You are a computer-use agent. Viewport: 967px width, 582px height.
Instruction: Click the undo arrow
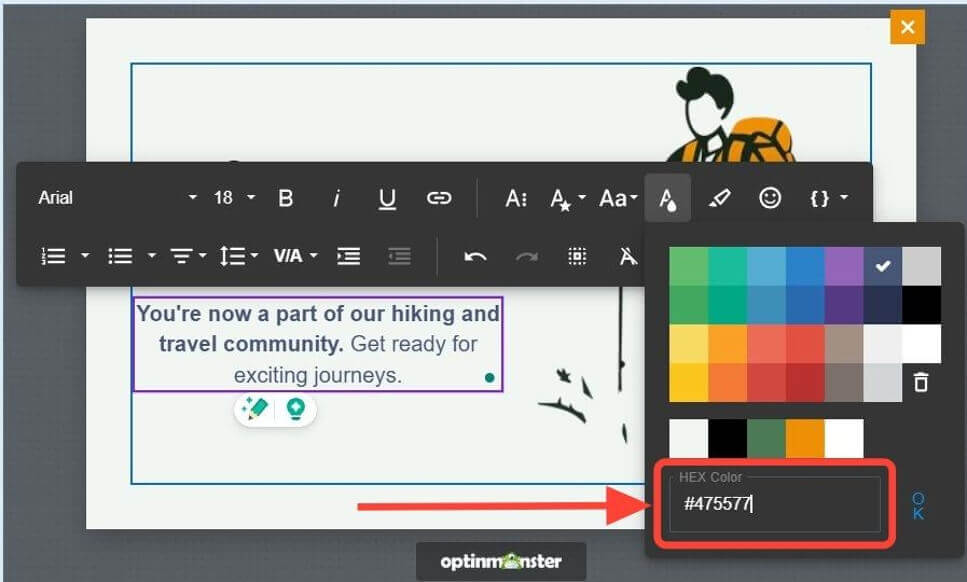coord(475,256)
